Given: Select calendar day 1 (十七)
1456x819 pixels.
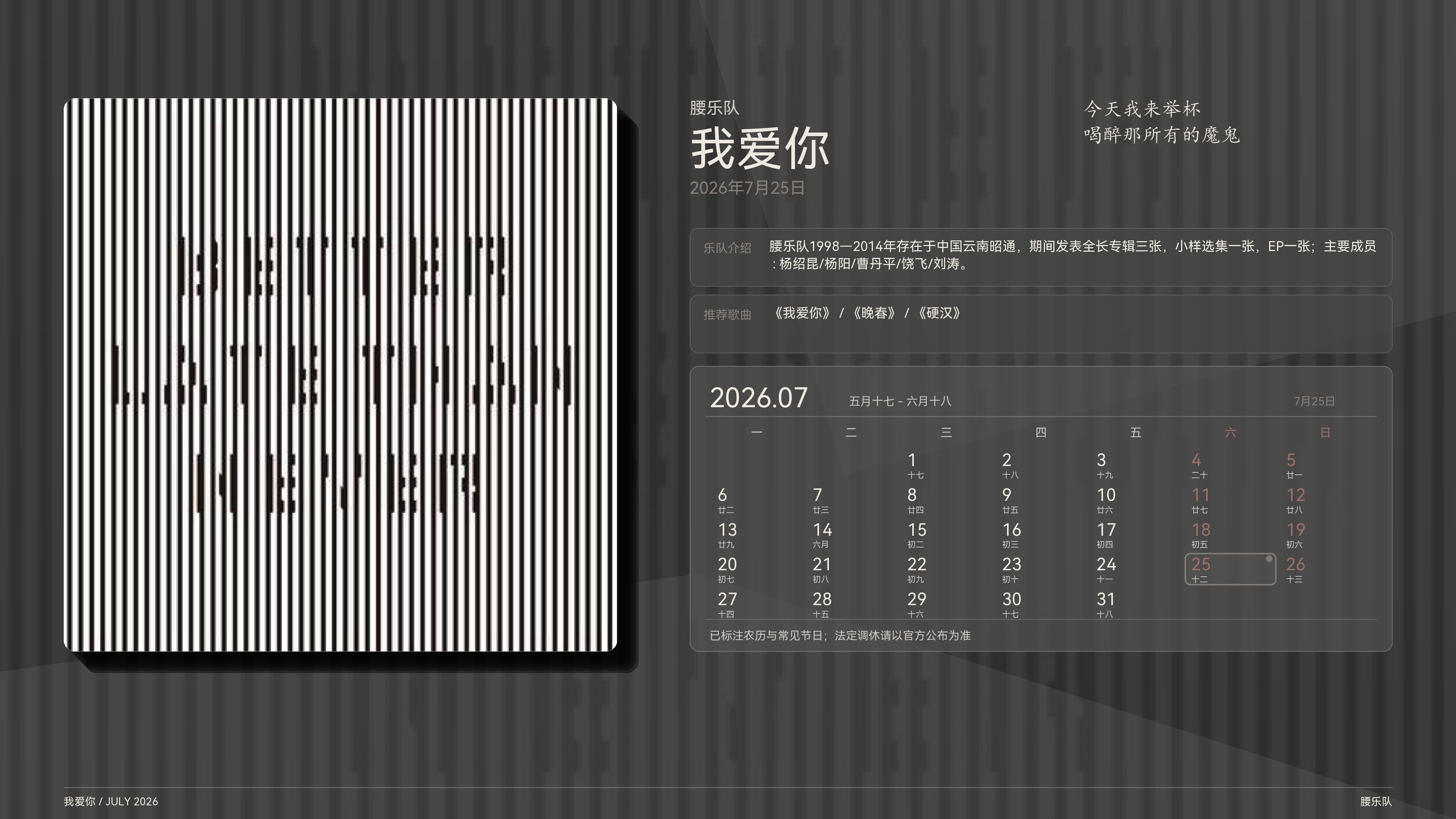Looking at the screenshot, I should coord(916,465).
